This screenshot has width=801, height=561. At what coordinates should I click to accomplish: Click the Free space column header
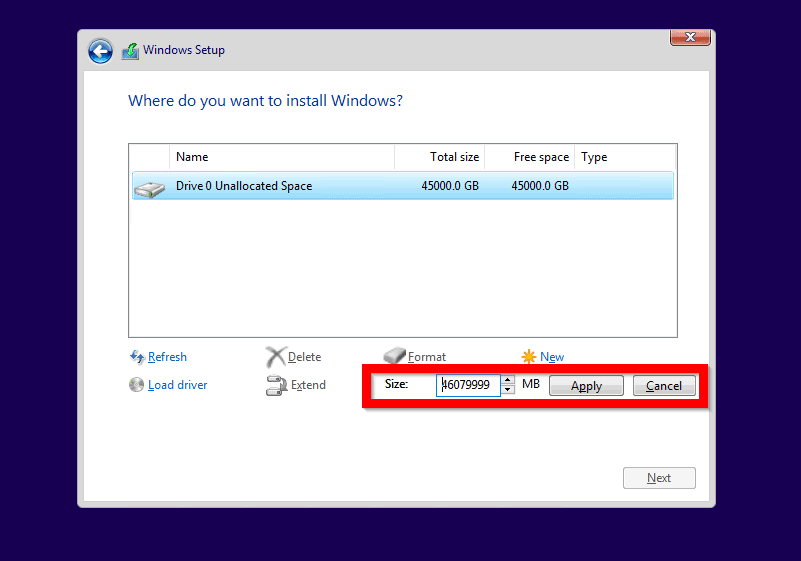click(530, 157)
